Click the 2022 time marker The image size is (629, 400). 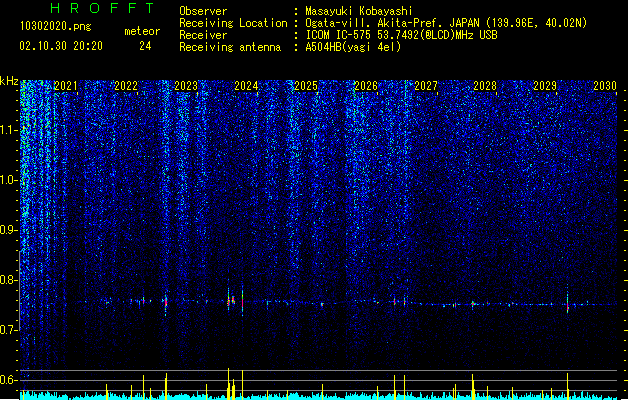click(x=126, y=86)
